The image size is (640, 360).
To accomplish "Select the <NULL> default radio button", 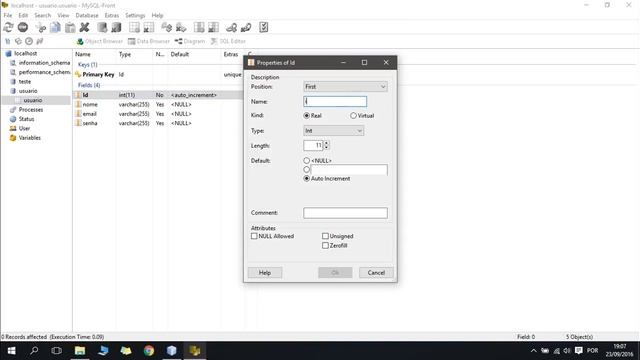I will click(307, 161).
